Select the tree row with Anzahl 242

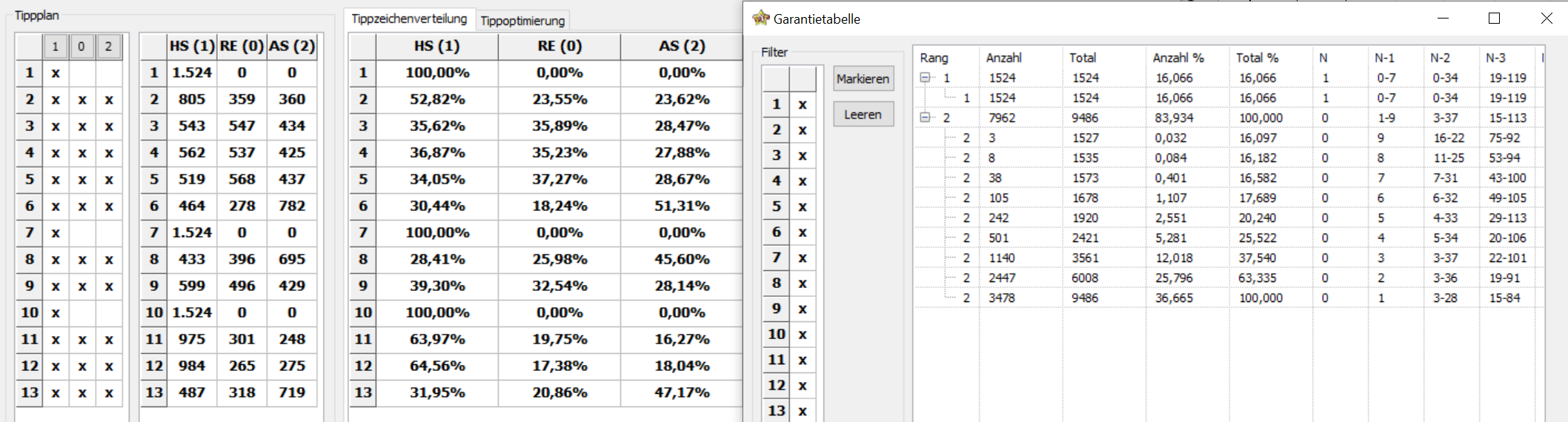coord(1229,218)
